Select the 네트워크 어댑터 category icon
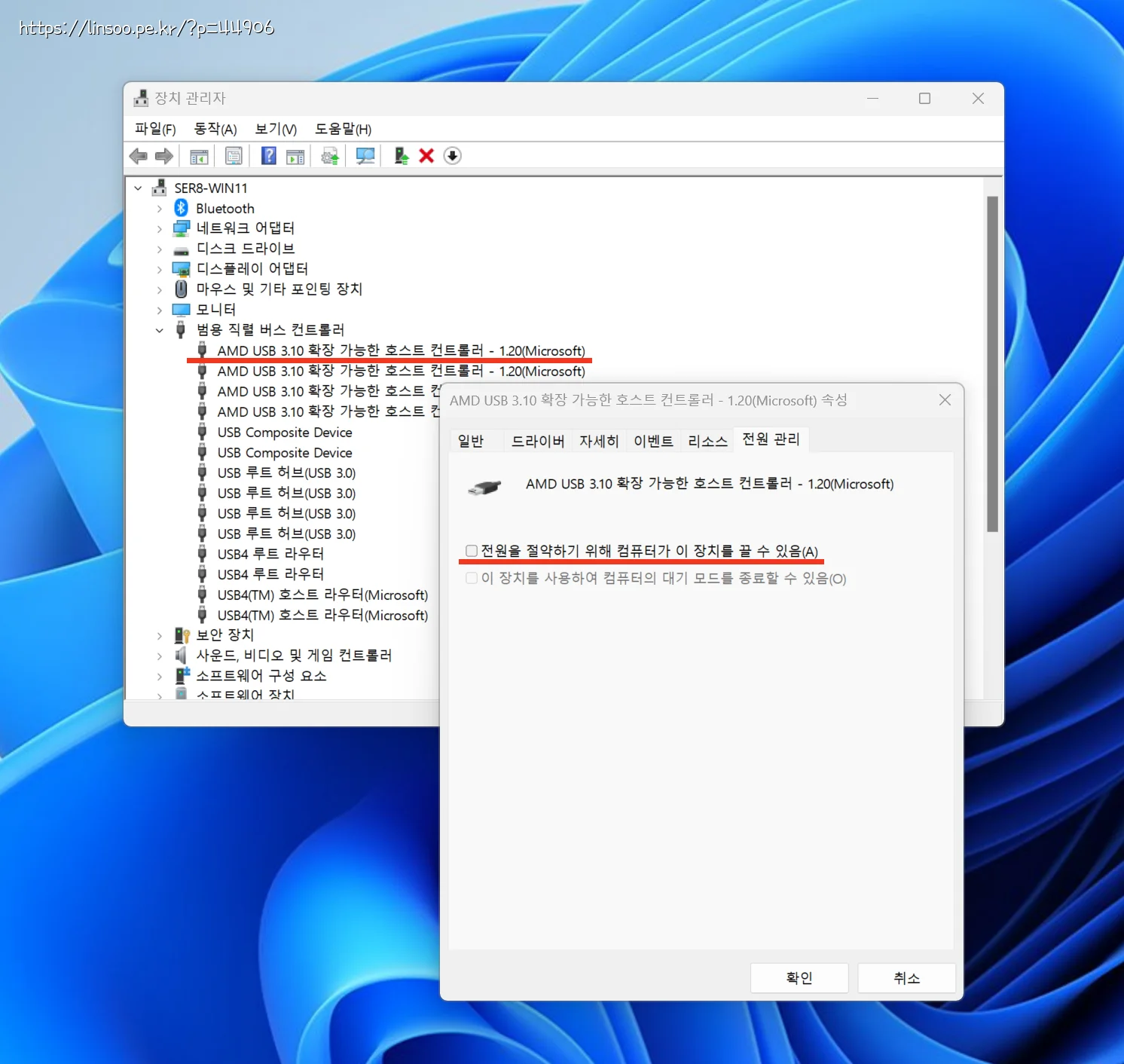This screenshot has width=1124, height=1064. point(181,228)
